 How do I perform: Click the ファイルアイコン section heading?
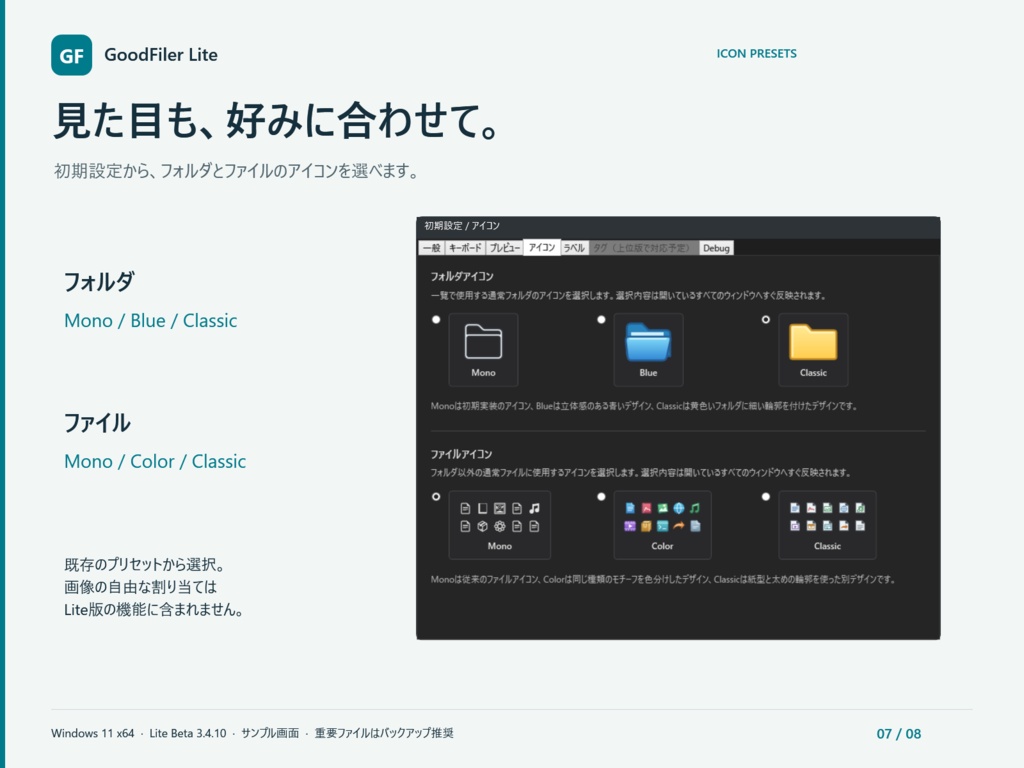tap(461, 454)
